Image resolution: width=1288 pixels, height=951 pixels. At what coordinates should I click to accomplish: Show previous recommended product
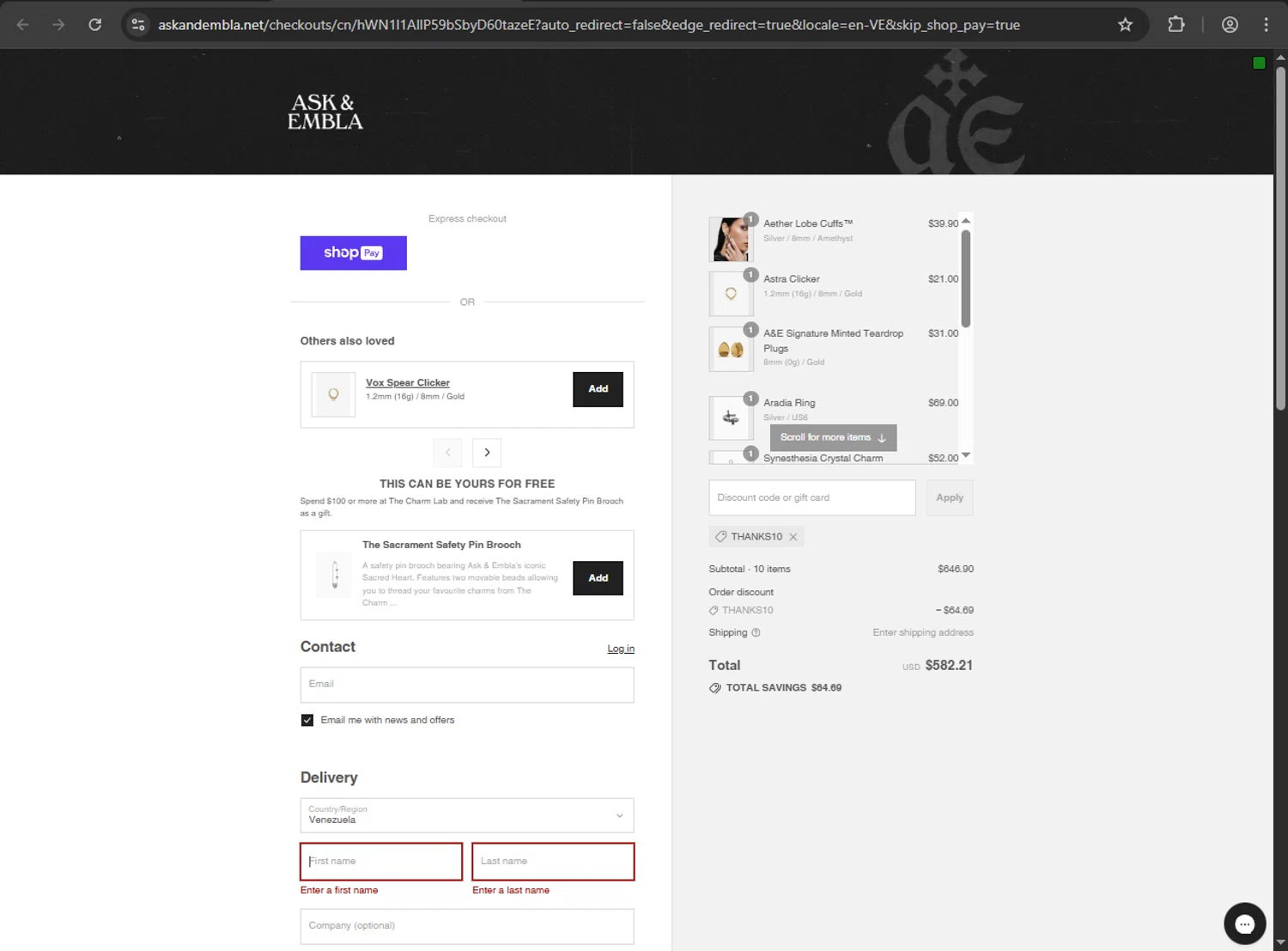click(x=447, y=453)
